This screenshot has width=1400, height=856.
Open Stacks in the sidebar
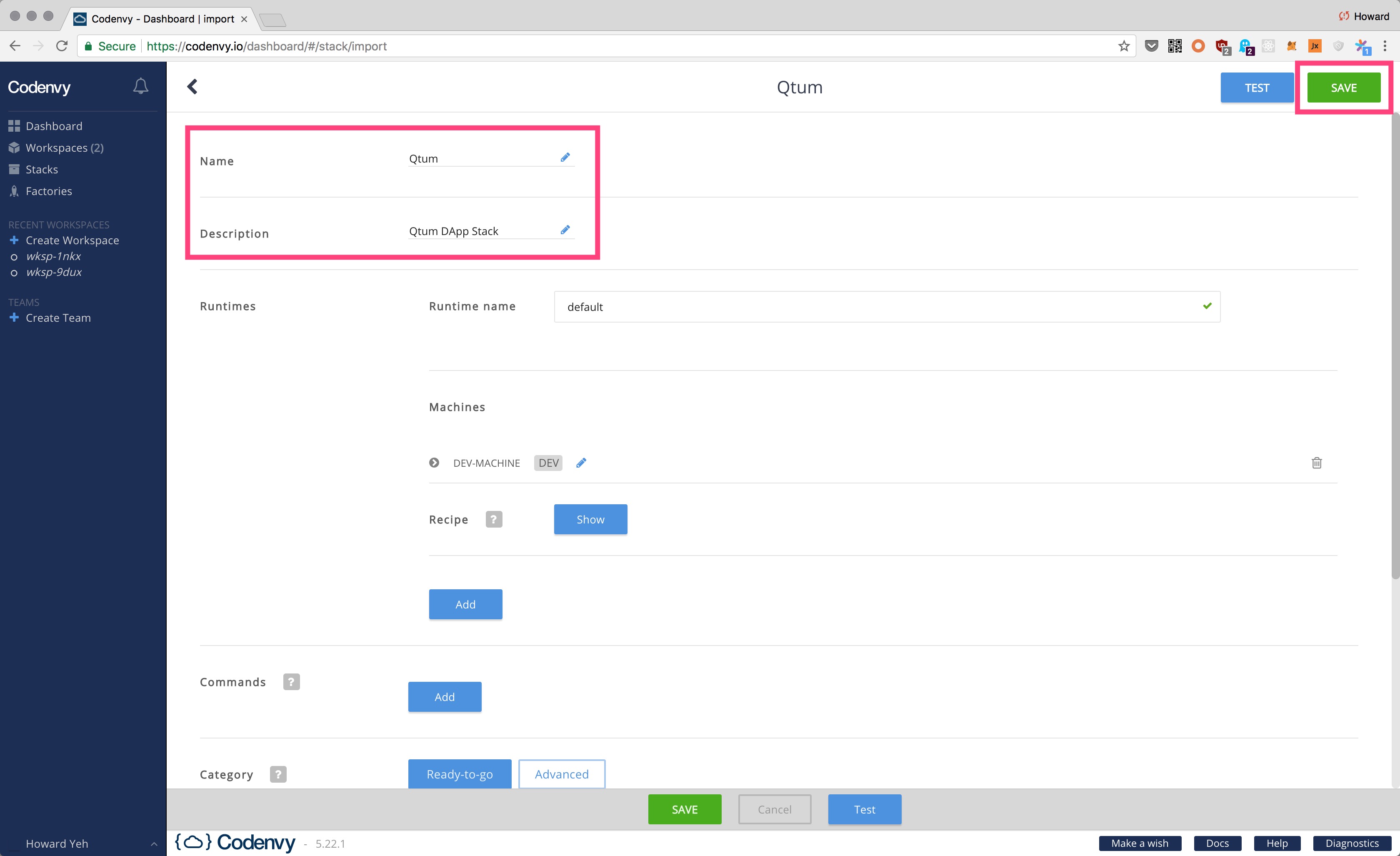(42, 169)
